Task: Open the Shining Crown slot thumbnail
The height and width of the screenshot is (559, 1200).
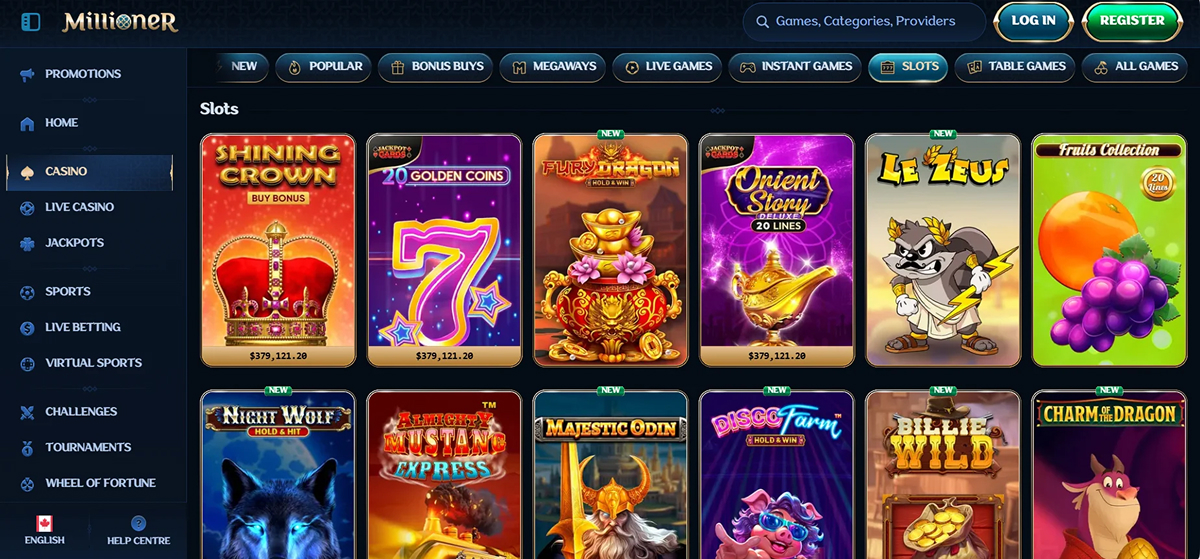Action: [x=278, y=250]
